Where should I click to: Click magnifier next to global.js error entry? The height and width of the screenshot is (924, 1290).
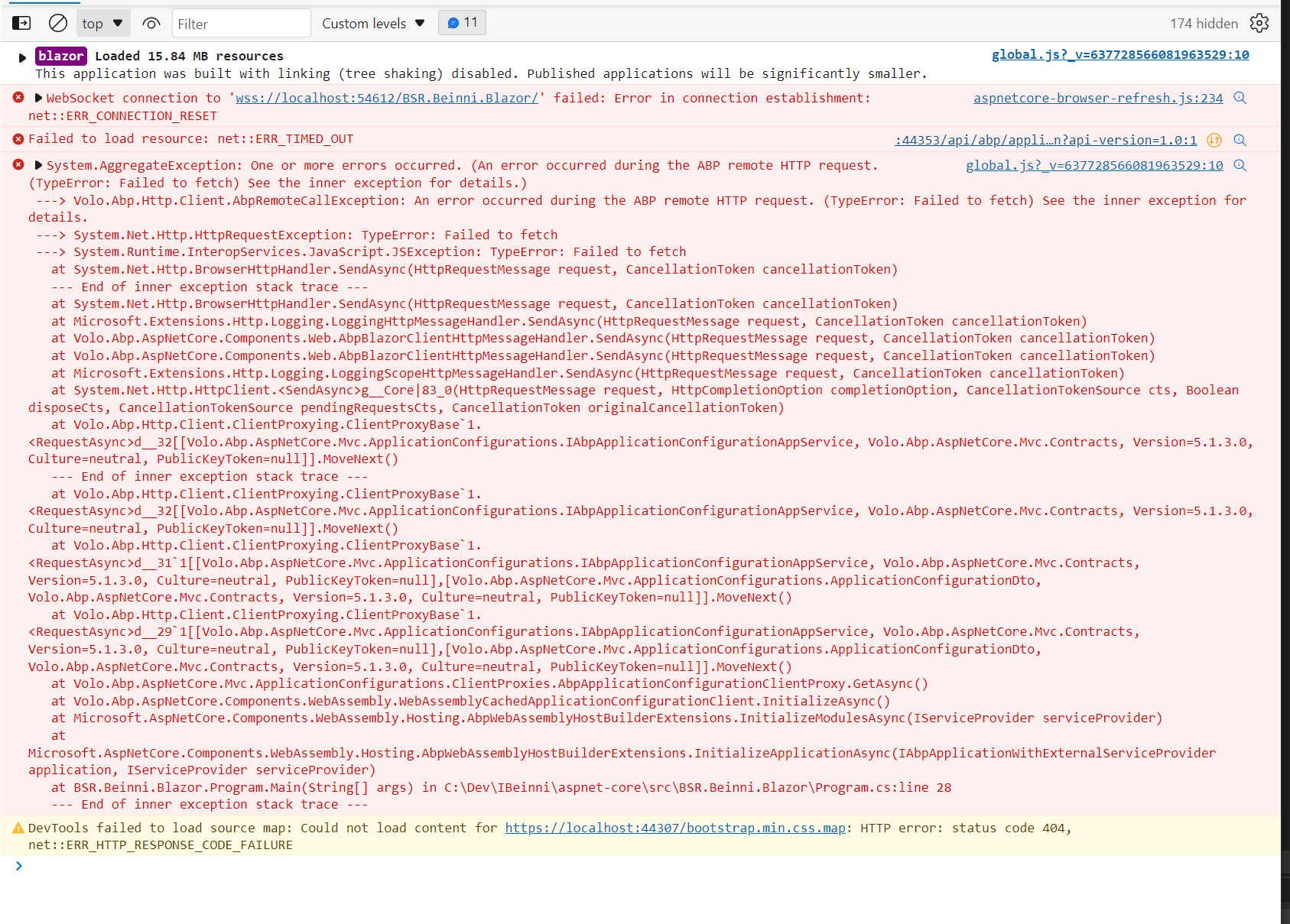[1240, 165]
